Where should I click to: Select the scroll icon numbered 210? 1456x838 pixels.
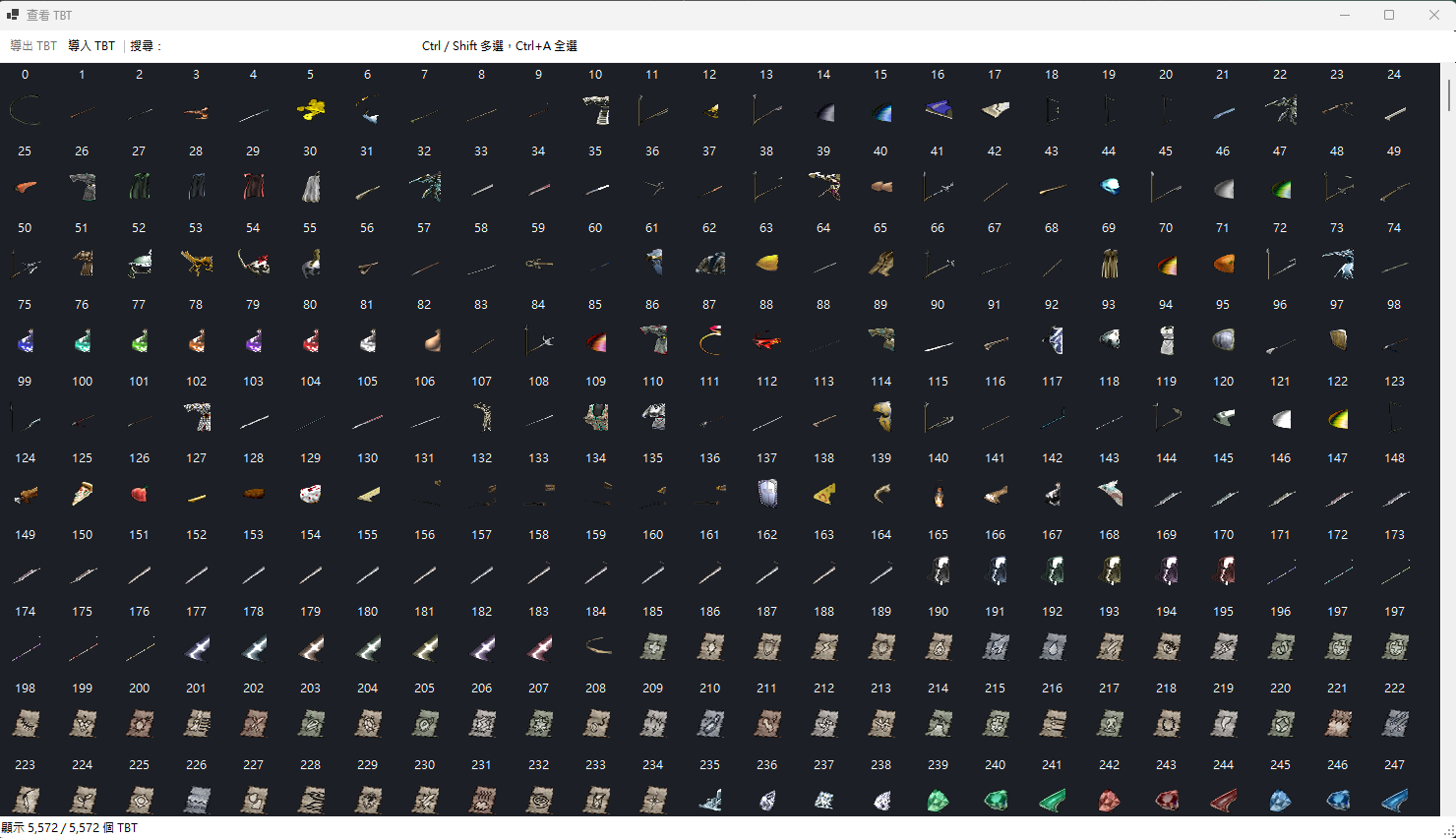click(x=710, y=724)
